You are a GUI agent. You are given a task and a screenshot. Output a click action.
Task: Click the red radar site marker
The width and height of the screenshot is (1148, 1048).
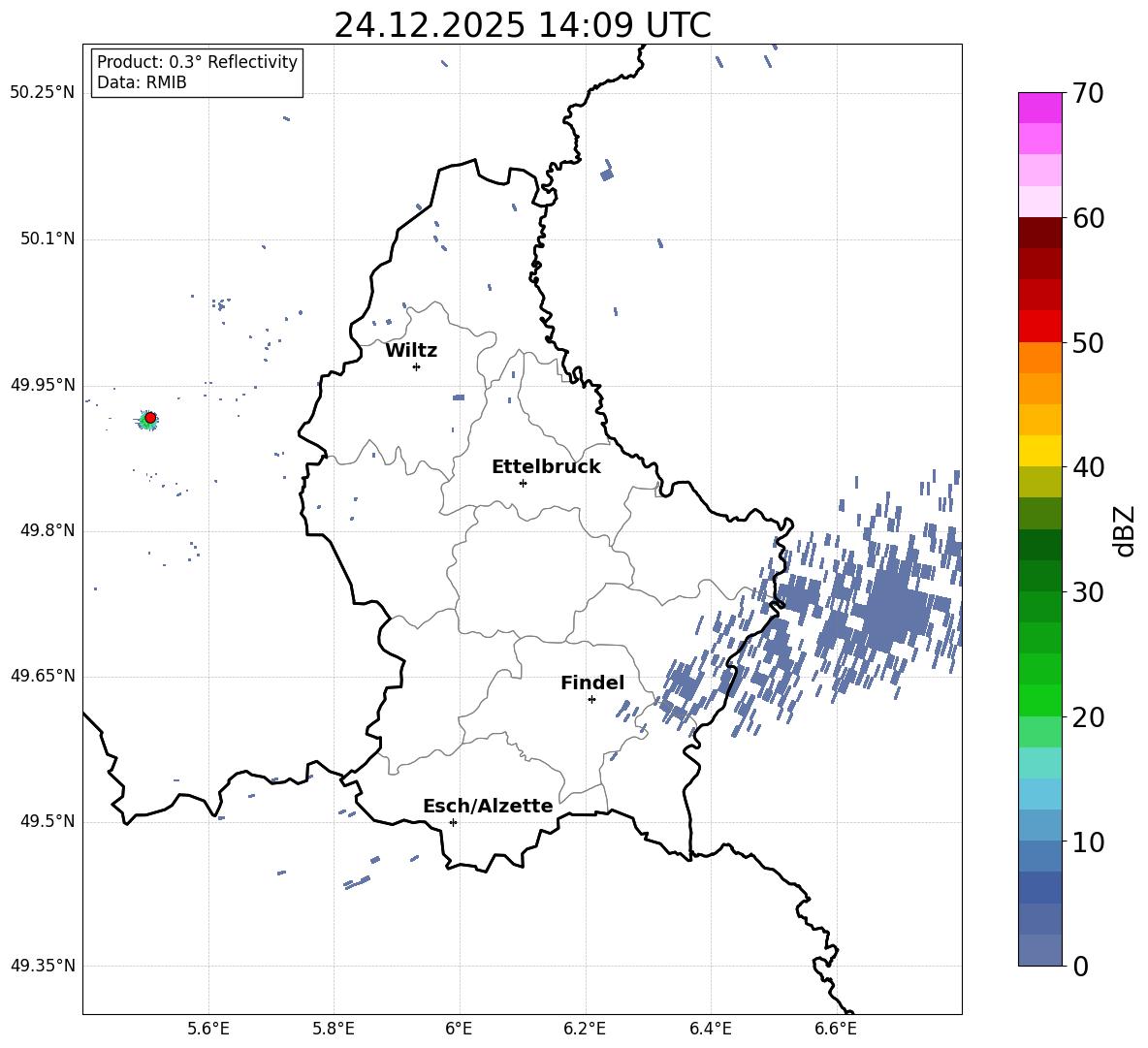[150, 418]
